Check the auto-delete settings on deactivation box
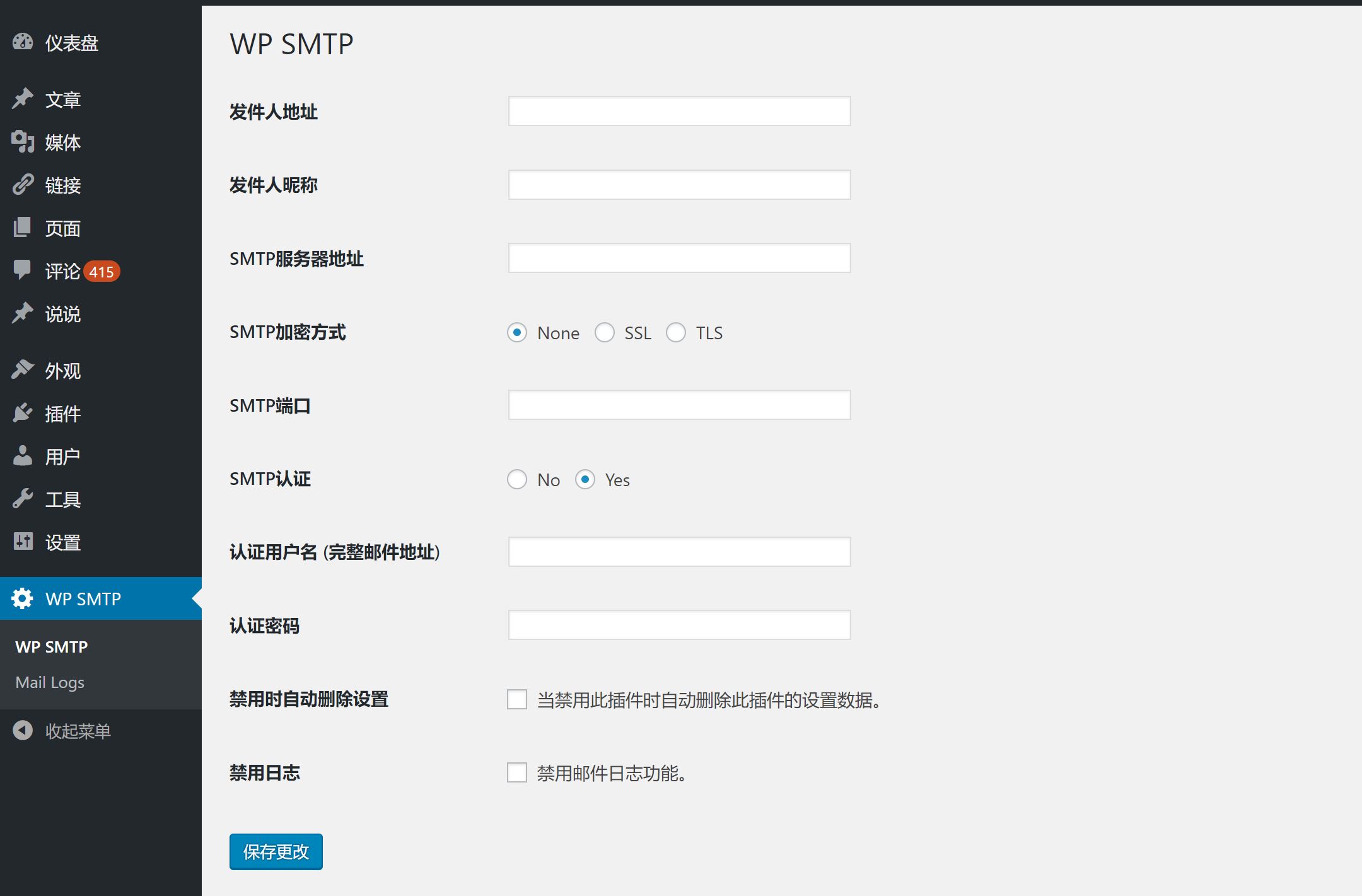 tap(517, 699)
